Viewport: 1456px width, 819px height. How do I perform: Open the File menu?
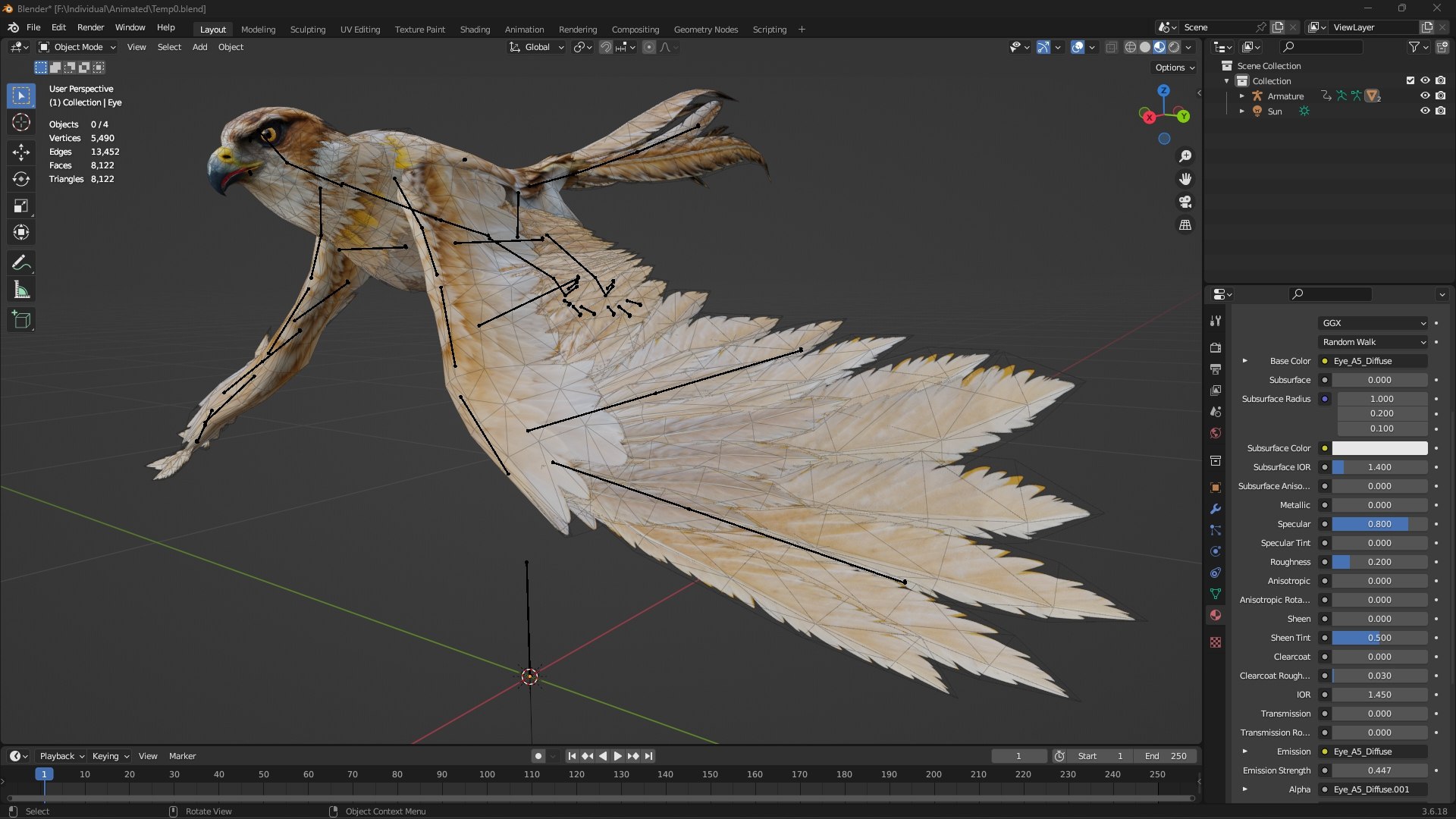[33, 27]
